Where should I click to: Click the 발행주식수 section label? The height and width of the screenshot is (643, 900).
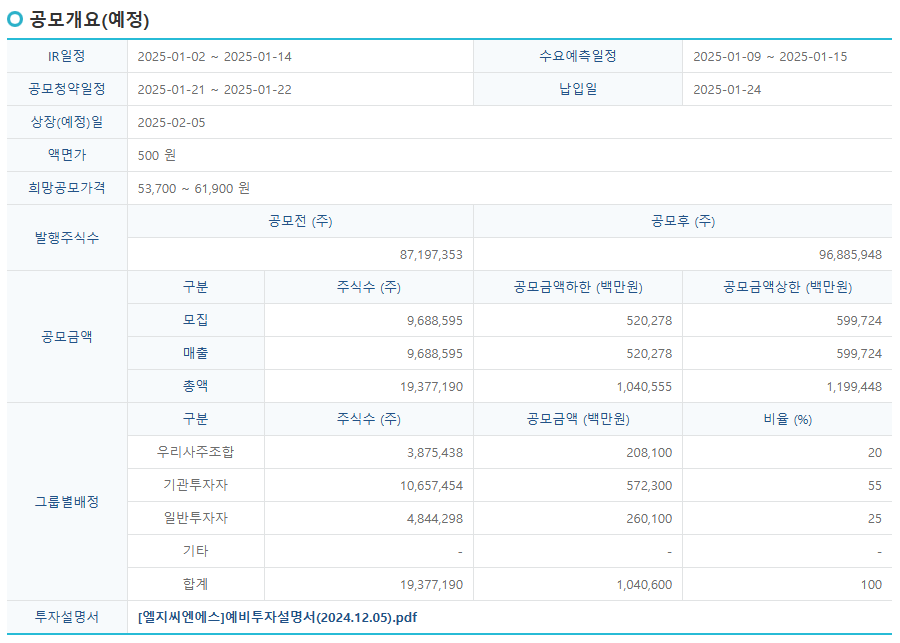coord(65,238)
